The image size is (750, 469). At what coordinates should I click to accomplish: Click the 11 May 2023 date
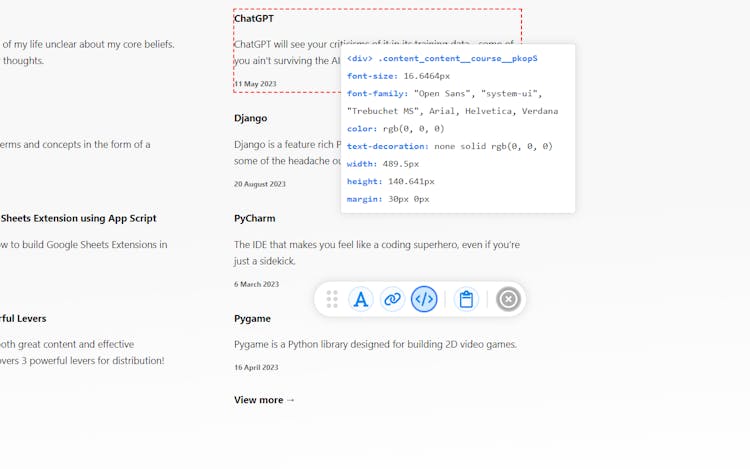[x=255, y=84]
